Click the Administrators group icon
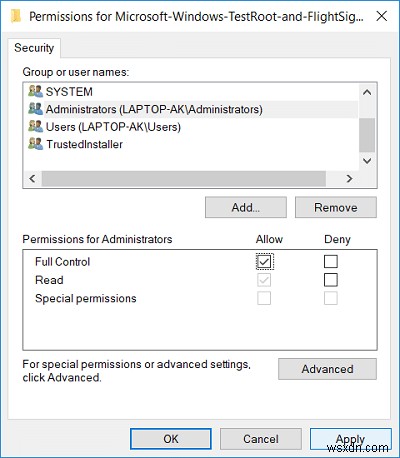Viewport: 400px width, 458px height. (35, 109)
